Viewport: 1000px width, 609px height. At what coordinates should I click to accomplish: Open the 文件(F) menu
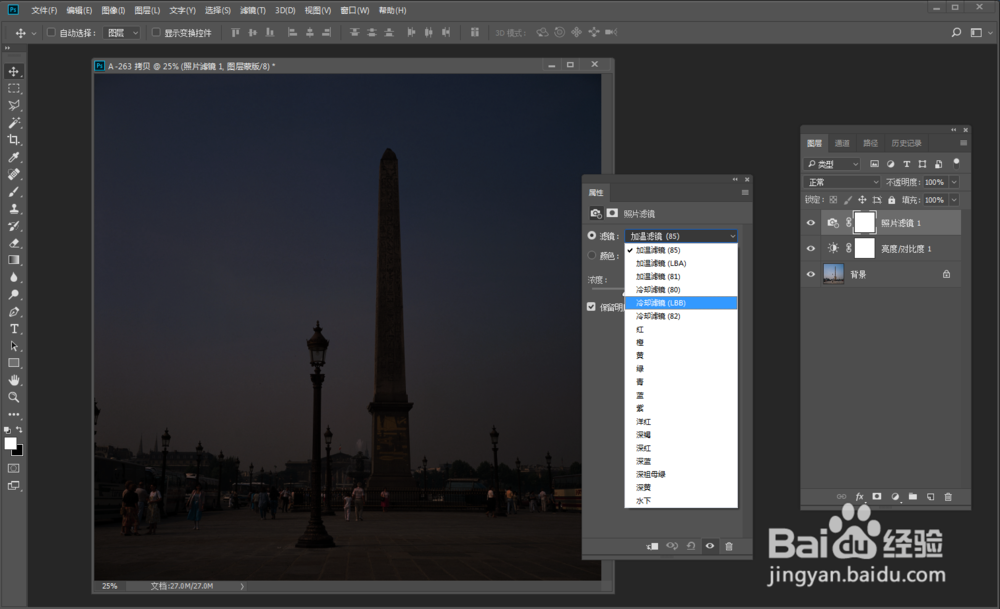[44, 10]
